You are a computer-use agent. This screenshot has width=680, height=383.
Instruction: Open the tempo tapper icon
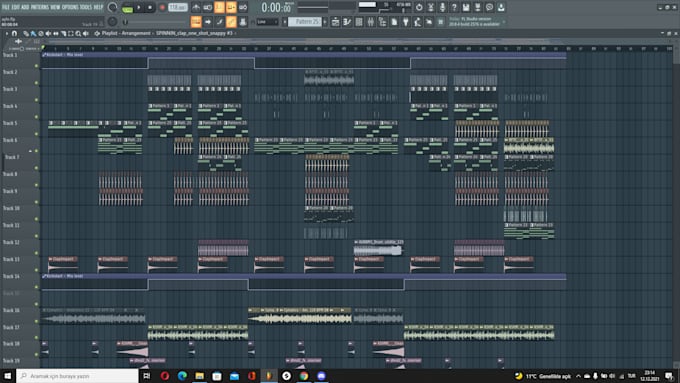click(x=417, y=22)
